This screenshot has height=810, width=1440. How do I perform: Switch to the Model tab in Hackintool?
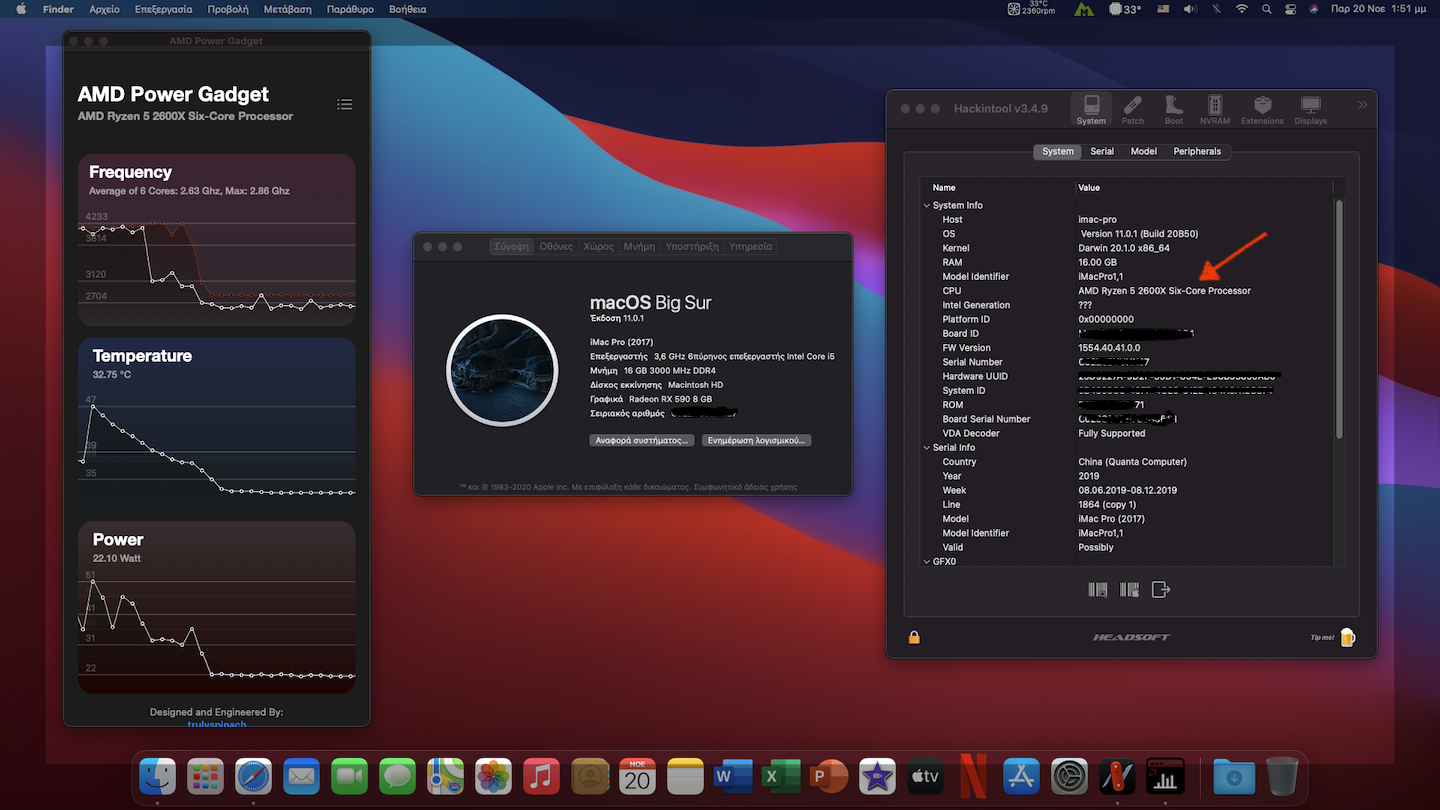[x=1143, y=151]
